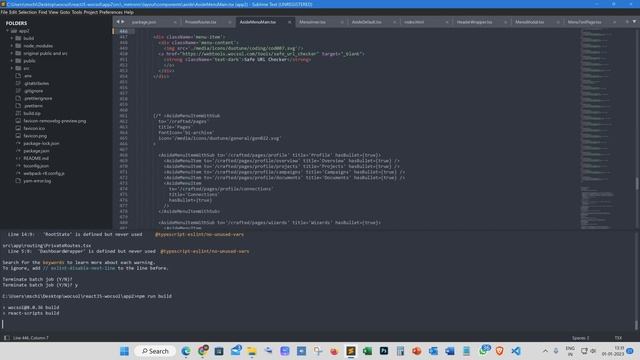Switch to the HeaderWrapper.tsx tab

474,22
